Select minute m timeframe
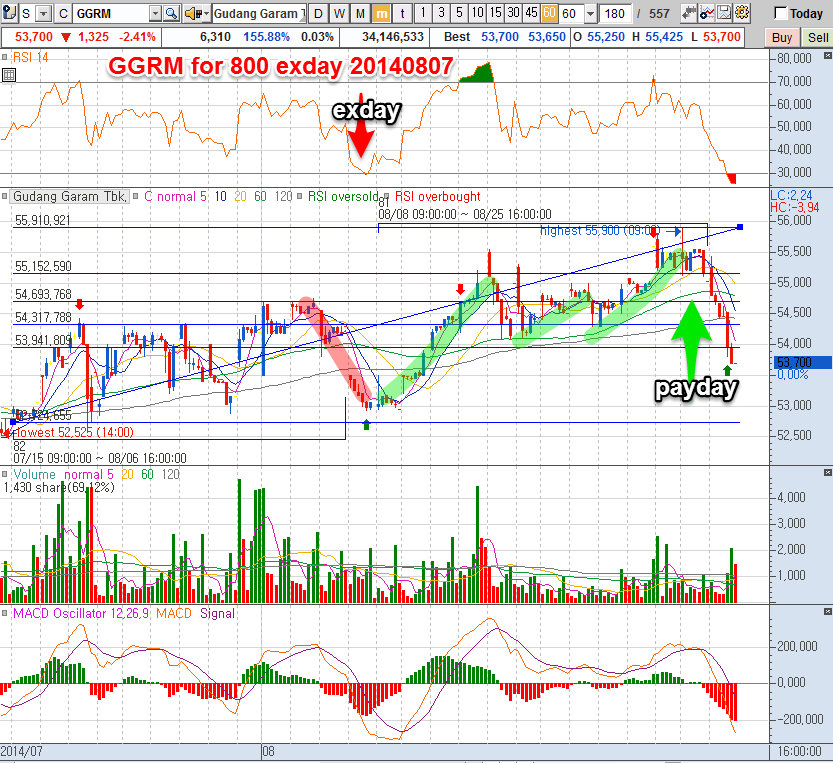The width and height of the screenshot is (833, 763). (381, 13)
